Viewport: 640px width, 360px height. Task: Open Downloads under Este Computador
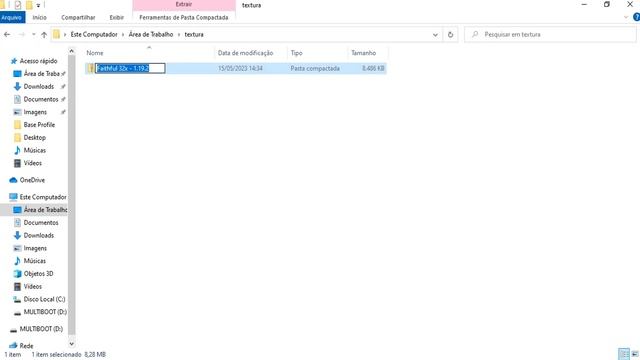[x=38, y=236]
